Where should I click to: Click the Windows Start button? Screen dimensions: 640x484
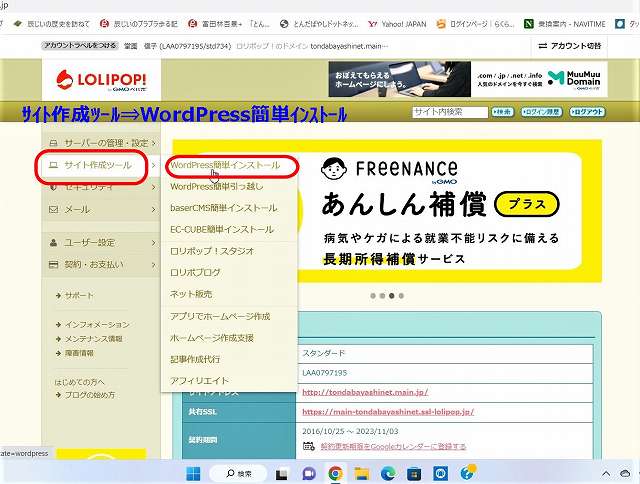click(193, 473)
